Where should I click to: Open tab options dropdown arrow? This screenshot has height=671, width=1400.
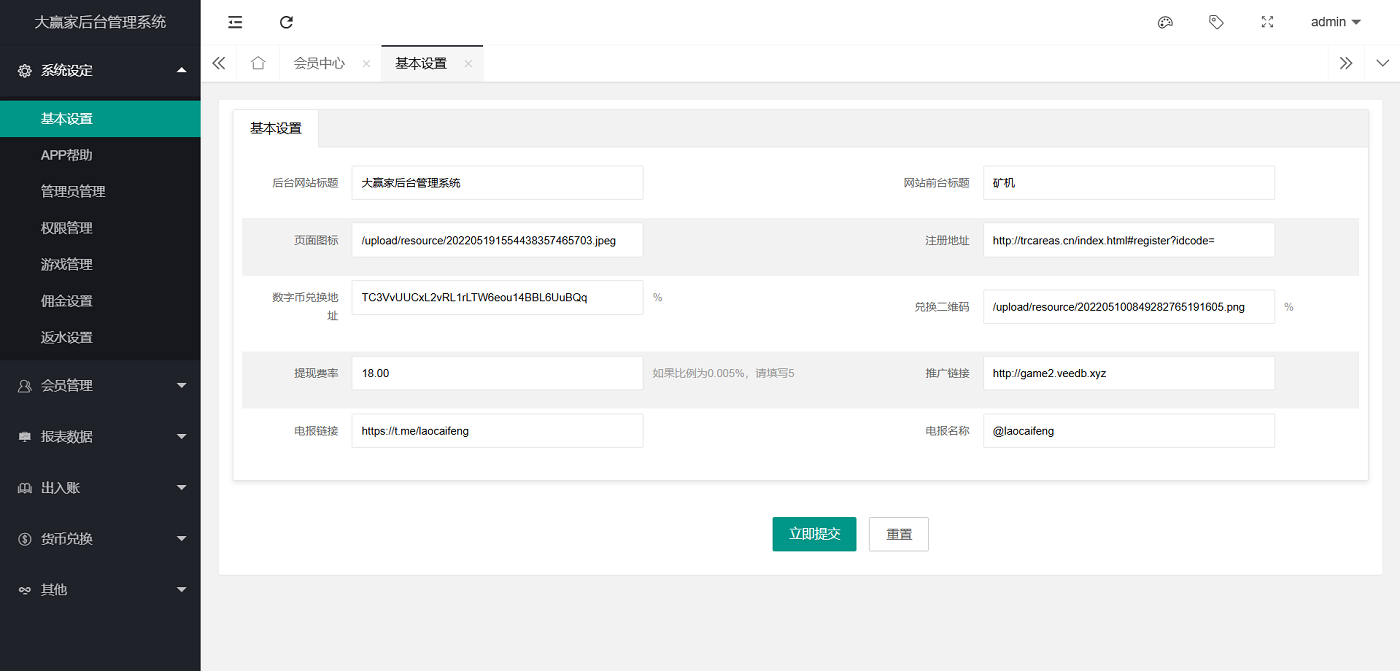pyautogui.click(x=1382, y=63)
